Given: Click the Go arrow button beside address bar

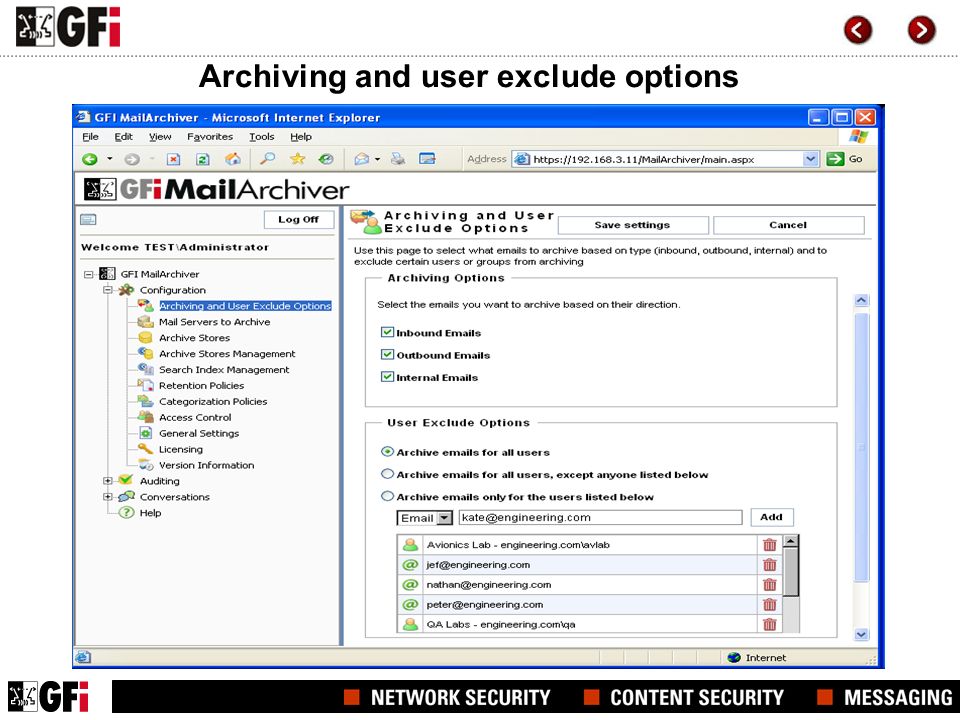Looking at the screenshot, I should 835,159.
